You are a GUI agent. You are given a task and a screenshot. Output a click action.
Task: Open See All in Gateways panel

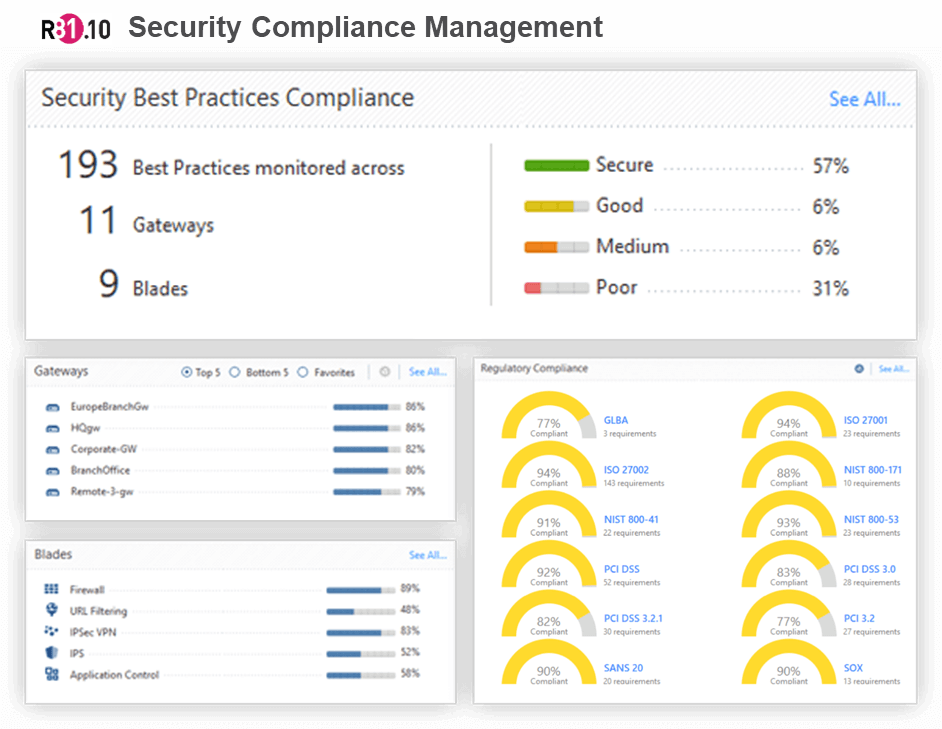pyautogui.click(x=428, y=372)
